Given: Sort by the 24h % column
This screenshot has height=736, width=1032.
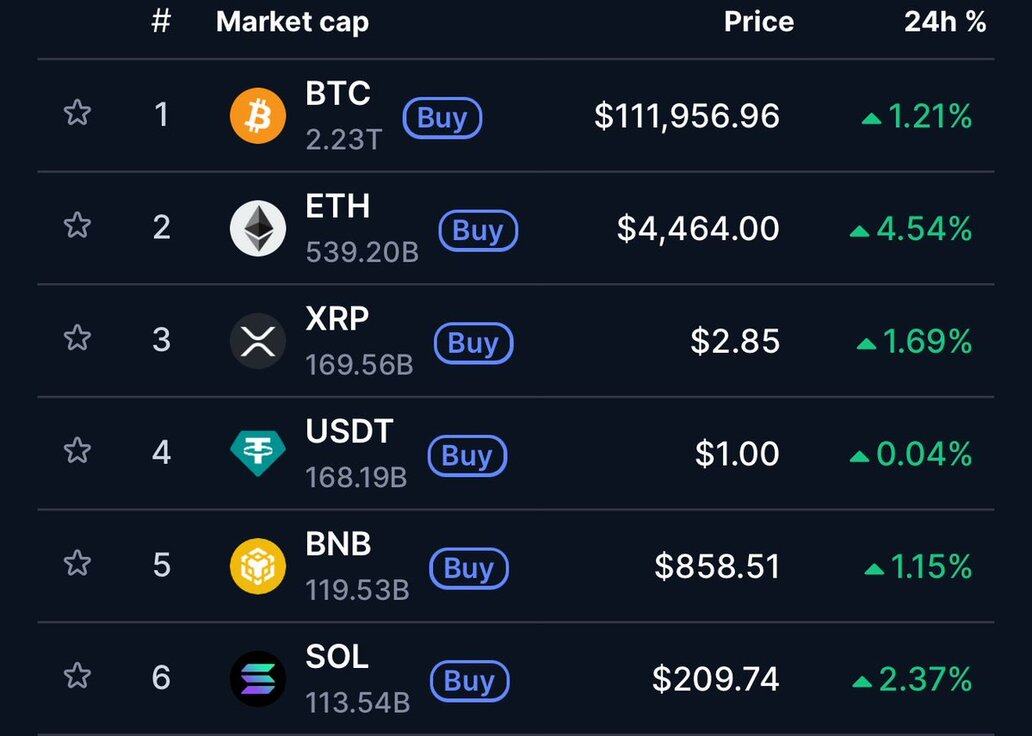Looking at the screenshot, I should (x=945, y=22).
